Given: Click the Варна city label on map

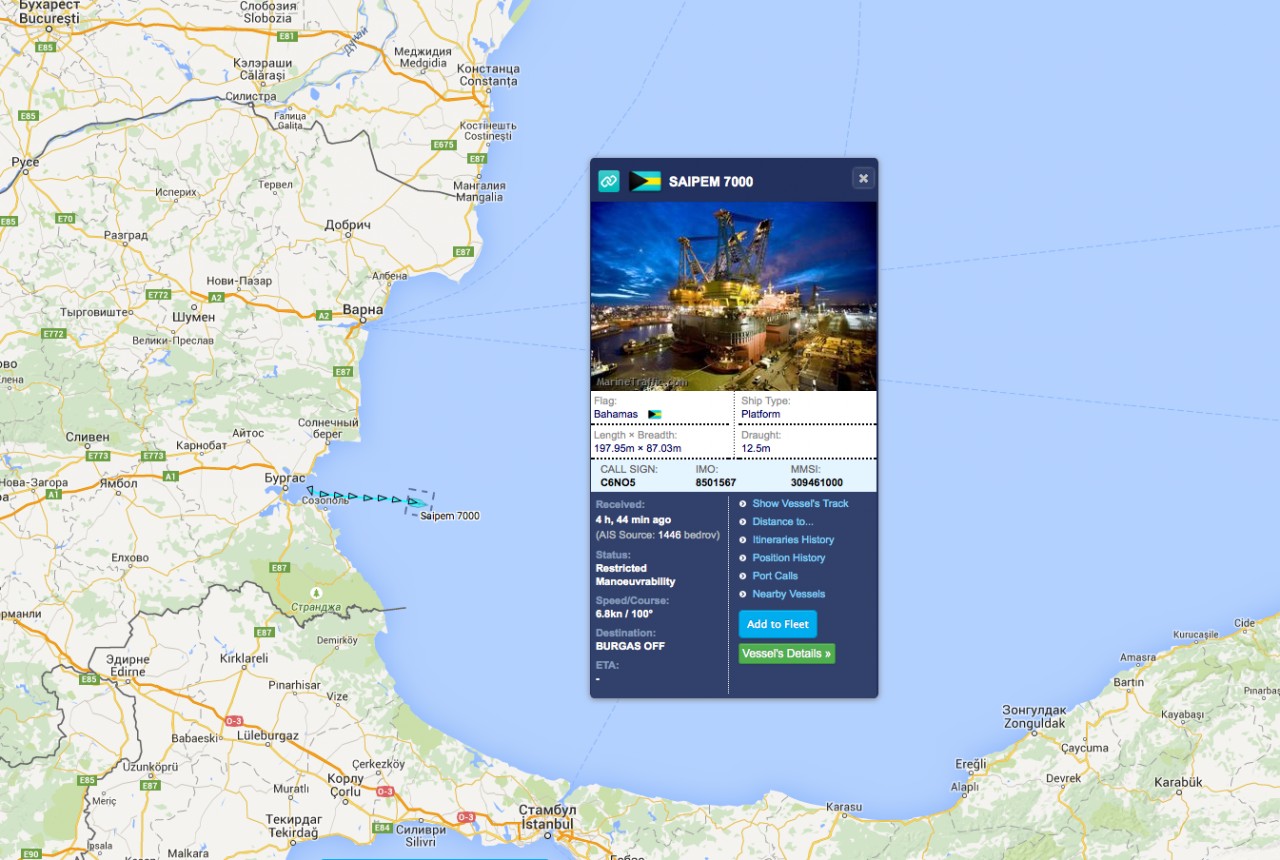Looking at the screenshot, I should pos(362,310).
